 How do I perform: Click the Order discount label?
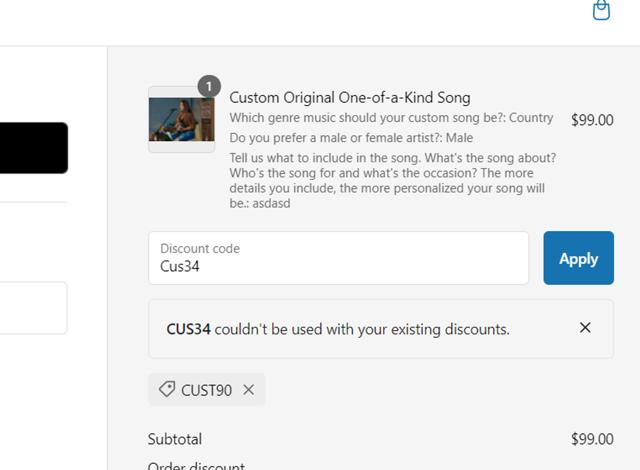196,465
